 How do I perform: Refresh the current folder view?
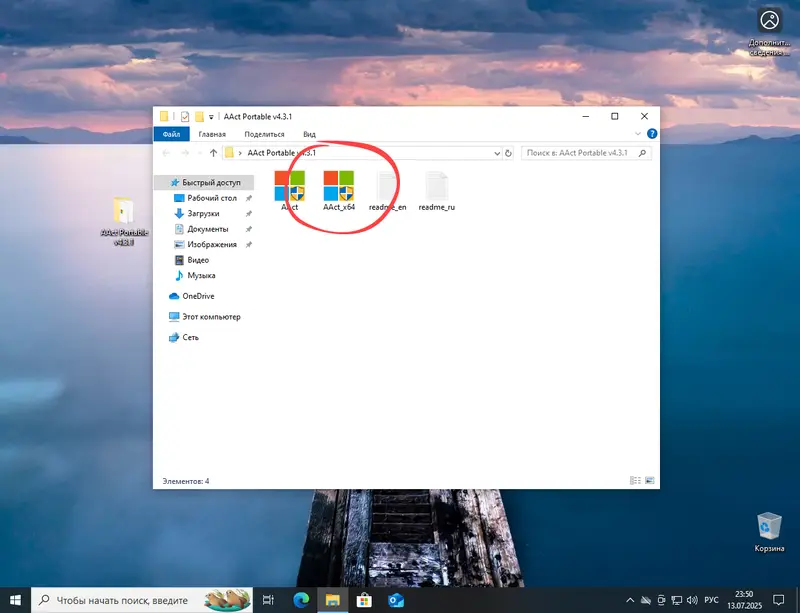click(x=509, y=153)
